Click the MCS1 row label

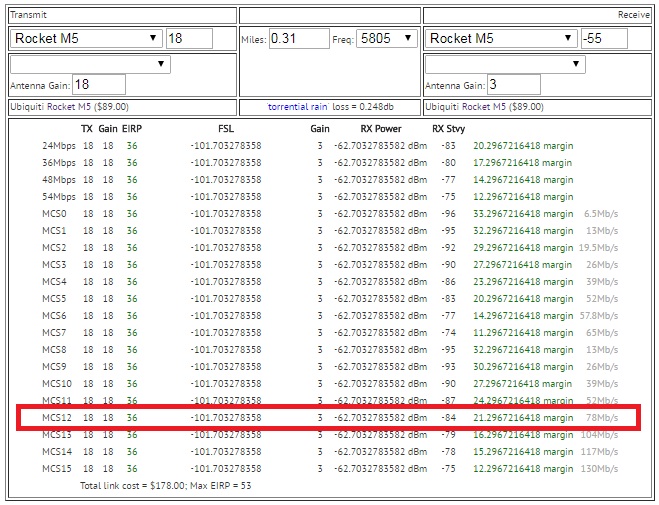[54, 231]
